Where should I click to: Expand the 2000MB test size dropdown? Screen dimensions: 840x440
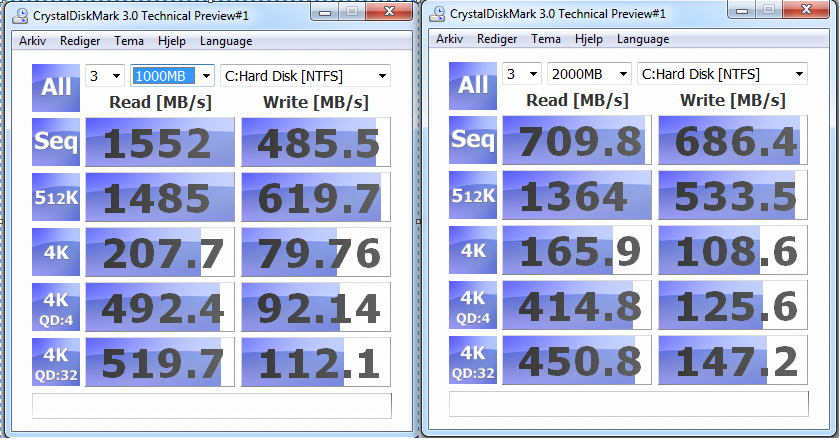tap(589, 74)
